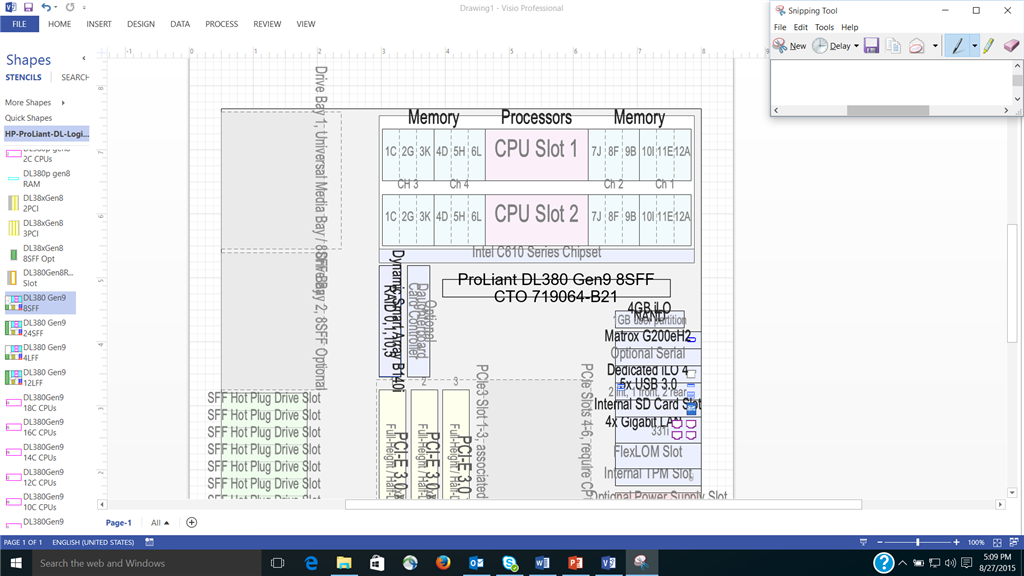Toggle macro recording icon in status bar
1024x576 pixels.
pos(150,542)
